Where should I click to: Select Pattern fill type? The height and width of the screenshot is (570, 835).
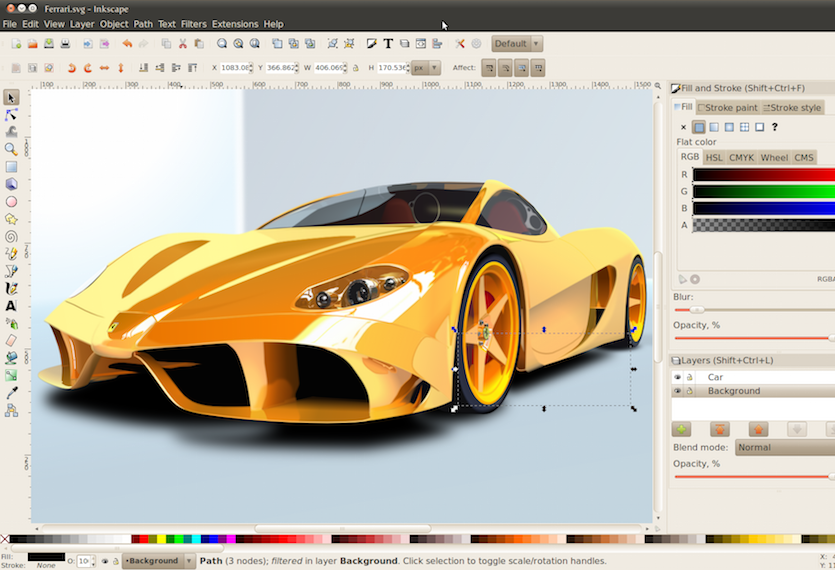(744, 127)
